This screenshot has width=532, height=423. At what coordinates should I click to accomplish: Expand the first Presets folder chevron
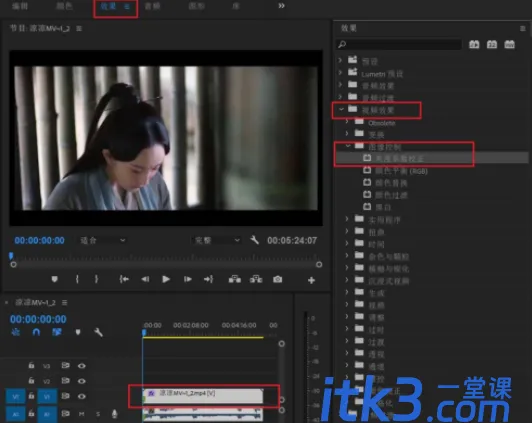point(340,60)
